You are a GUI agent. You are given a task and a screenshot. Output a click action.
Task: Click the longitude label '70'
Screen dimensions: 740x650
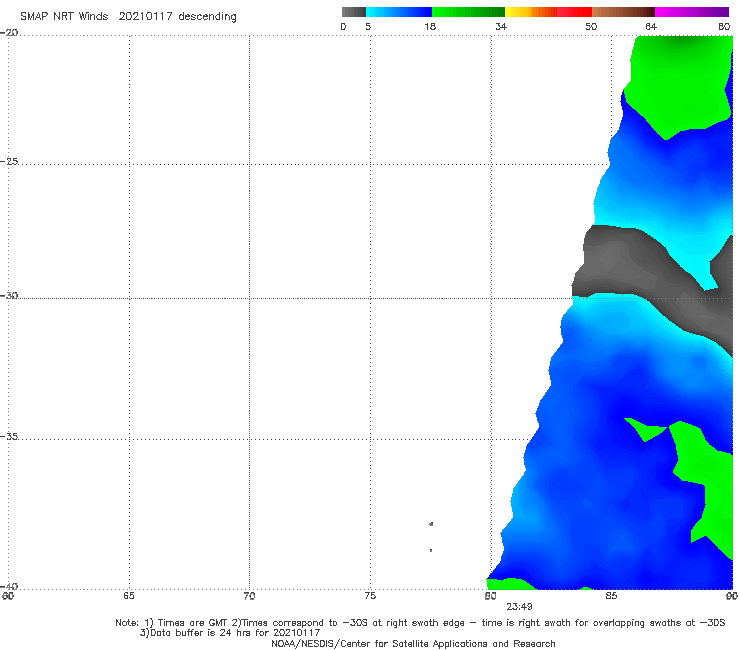click(x=249, y=596)
